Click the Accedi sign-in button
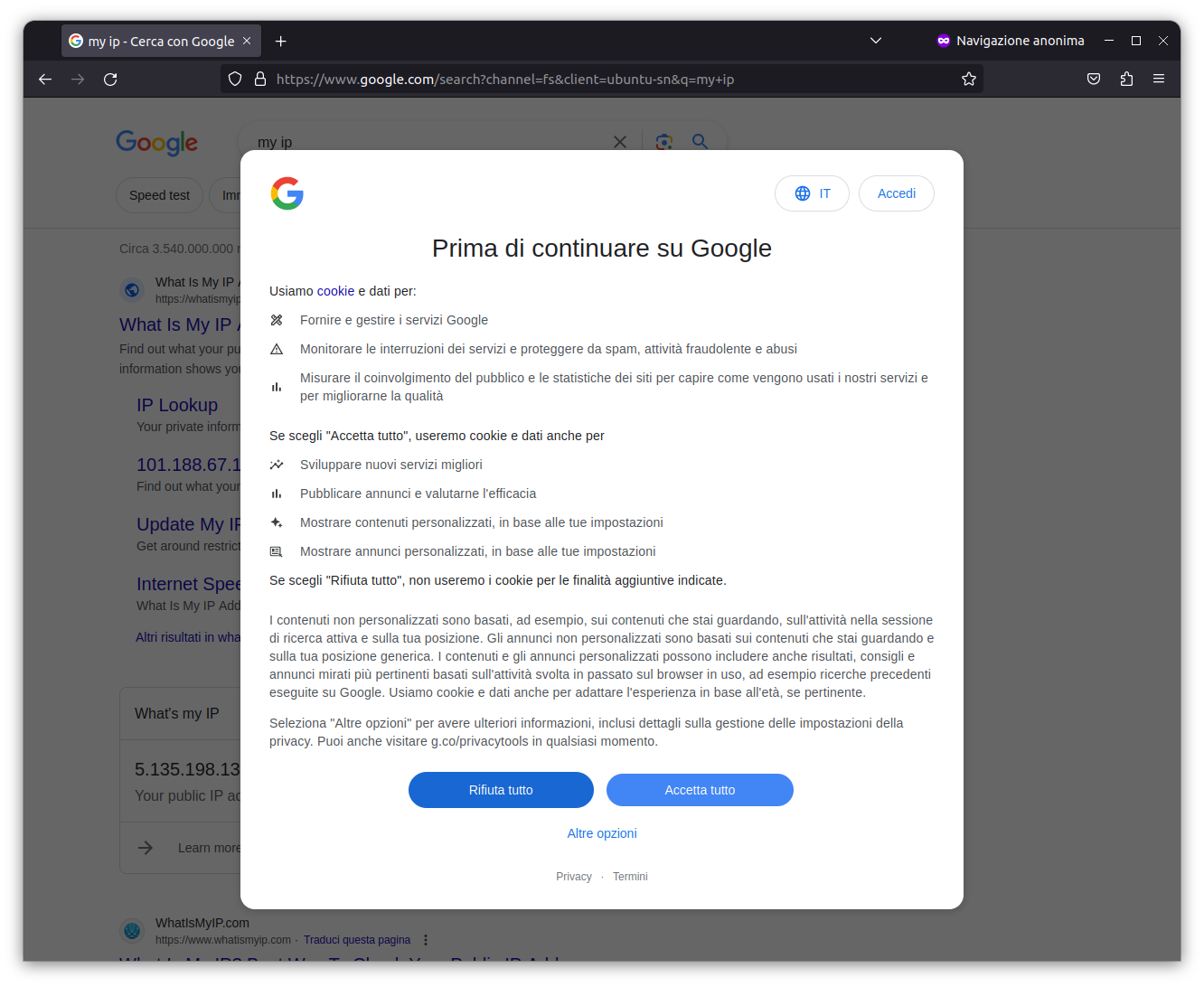 (x=897, y=193)
